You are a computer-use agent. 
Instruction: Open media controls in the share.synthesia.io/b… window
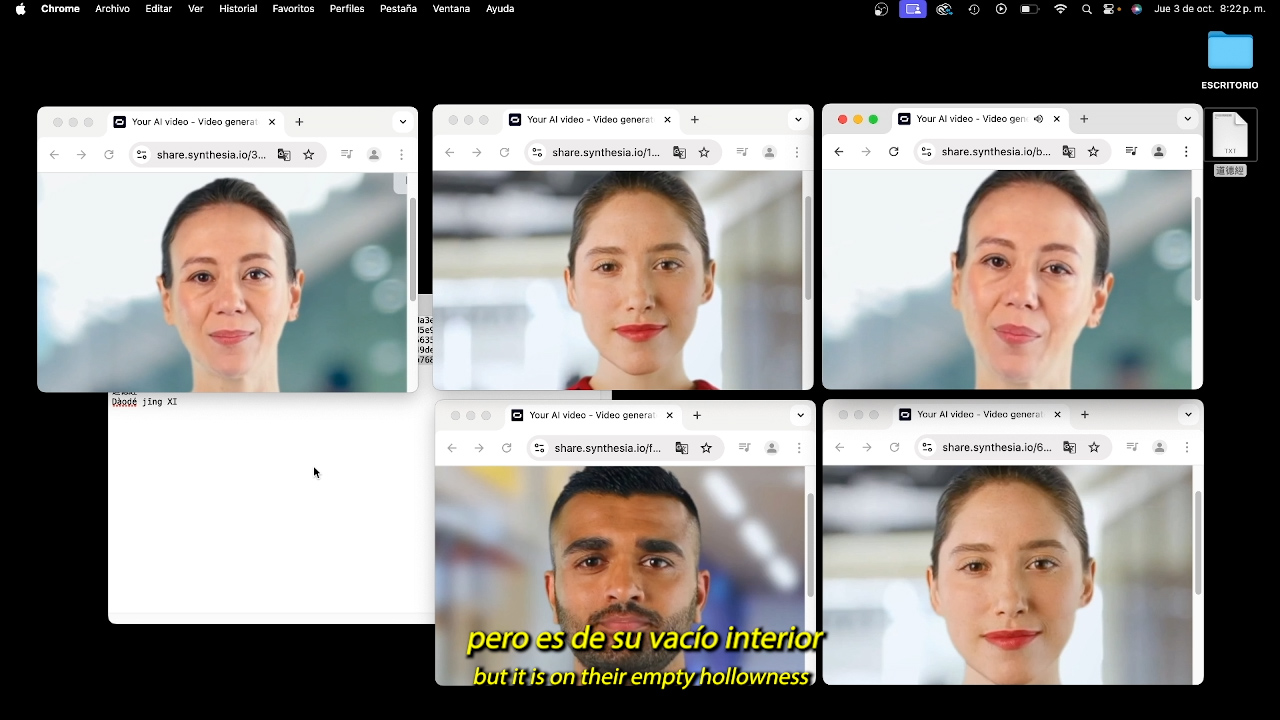click(1131, 152)
